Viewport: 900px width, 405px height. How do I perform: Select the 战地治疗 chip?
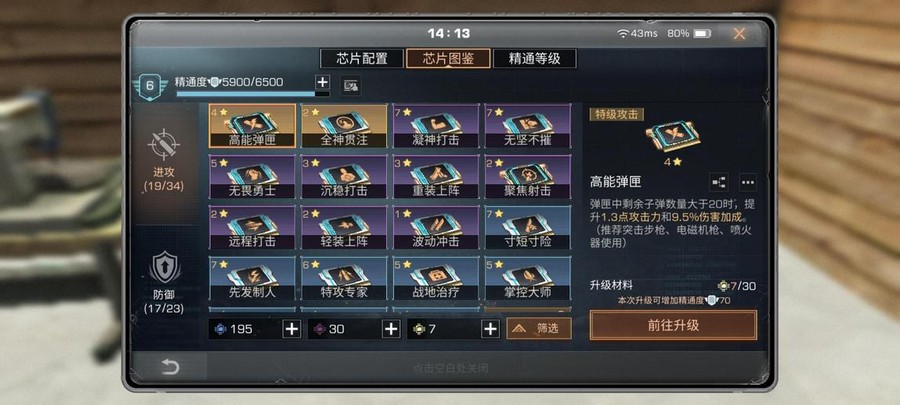[x=436, y=278]
